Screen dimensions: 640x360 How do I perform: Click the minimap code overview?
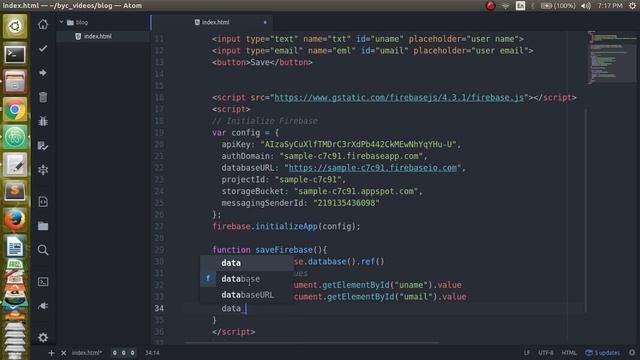click(x=611, y=57)
